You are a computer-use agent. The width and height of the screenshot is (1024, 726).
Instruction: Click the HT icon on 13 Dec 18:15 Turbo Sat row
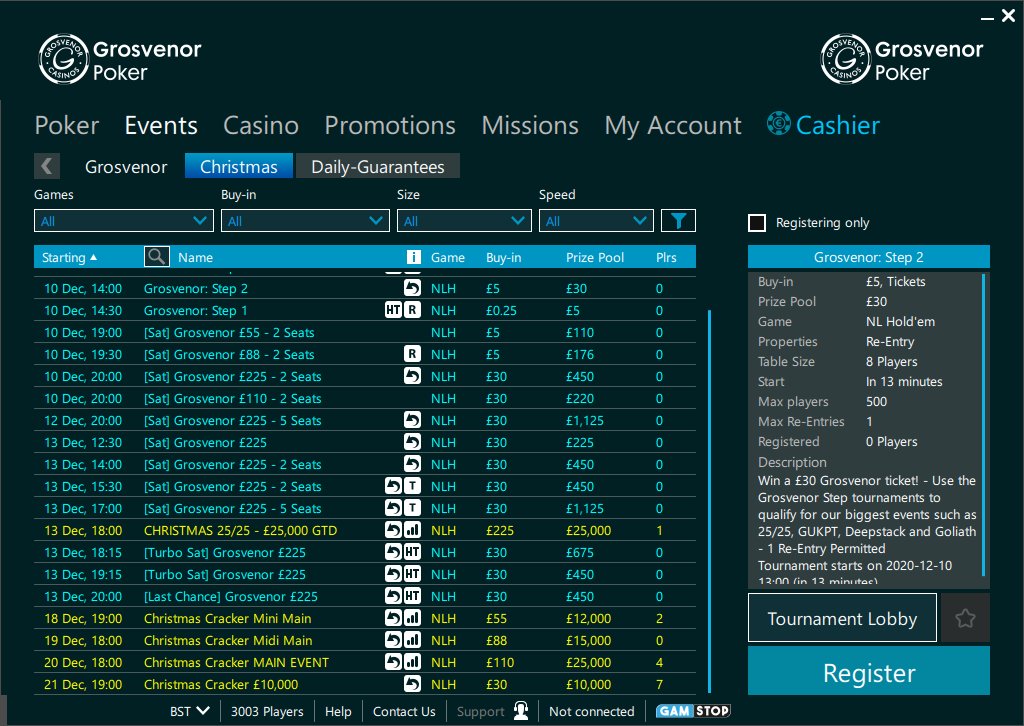(412, 552)
